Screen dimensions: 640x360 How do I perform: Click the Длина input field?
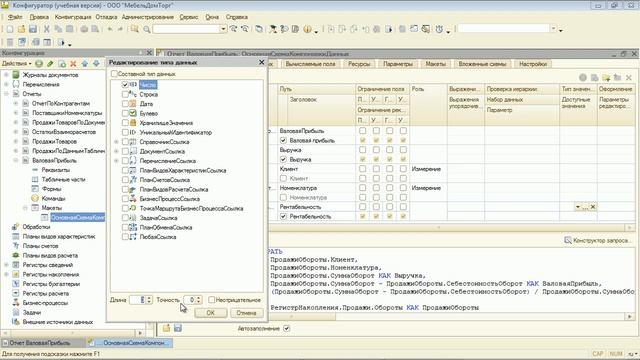tap(138, 300)
